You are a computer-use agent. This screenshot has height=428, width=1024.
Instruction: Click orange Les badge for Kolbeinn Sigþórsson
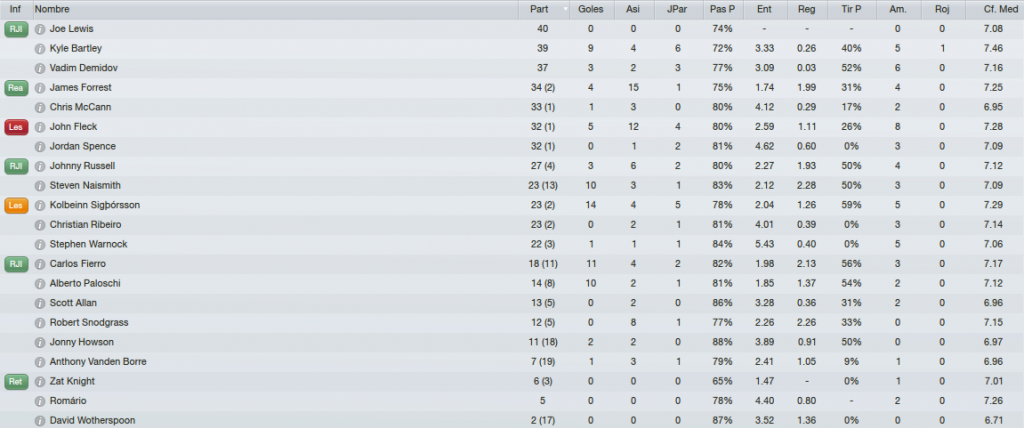16,205
